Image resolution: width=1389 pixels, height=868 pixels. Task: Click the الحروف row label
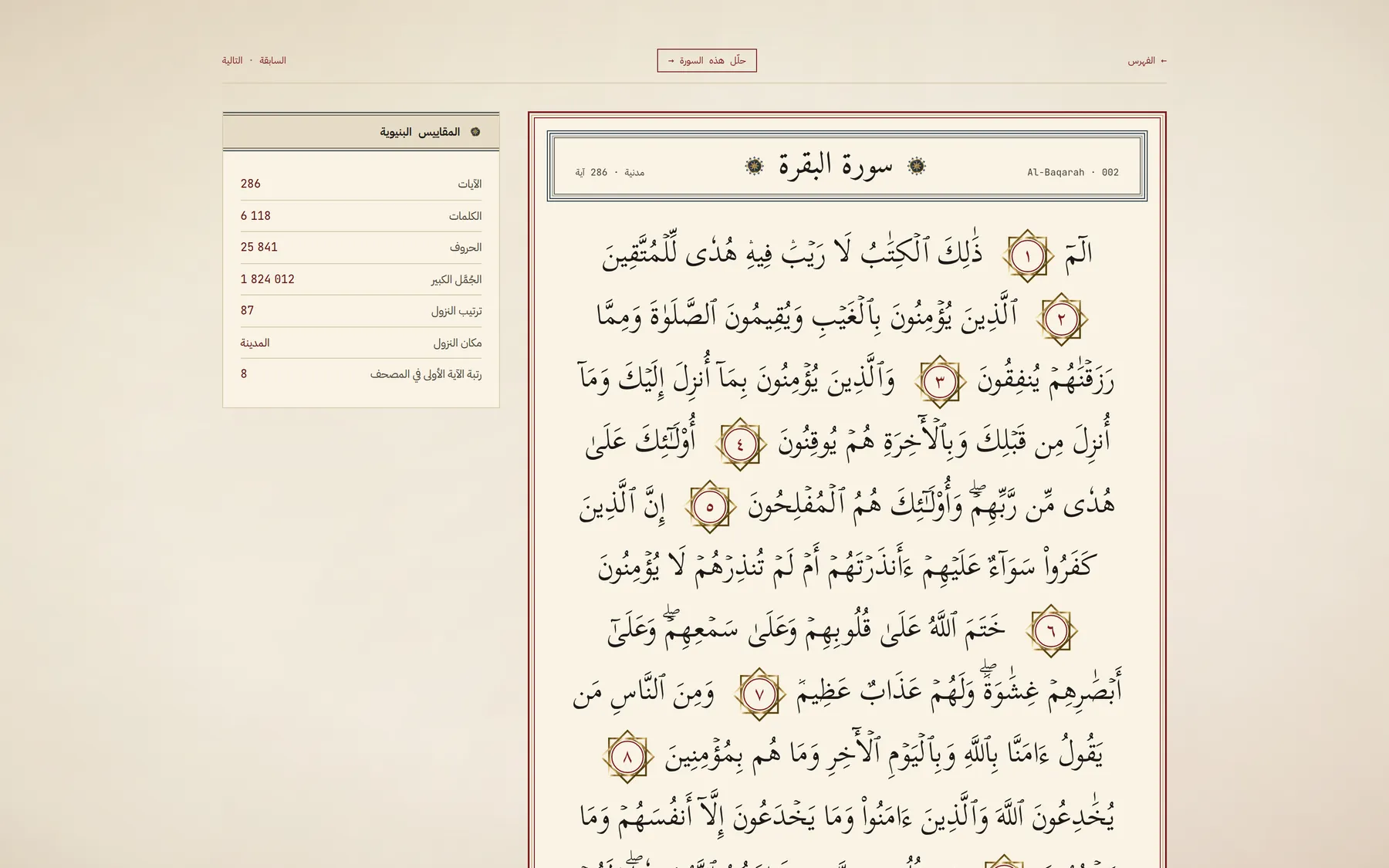(465, 247)
